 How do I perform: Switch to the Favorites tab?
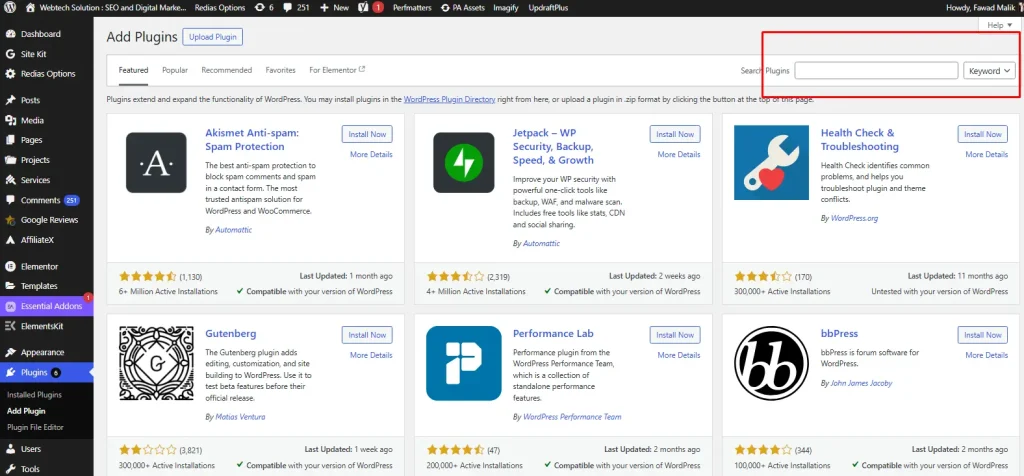tap(281, 70)
